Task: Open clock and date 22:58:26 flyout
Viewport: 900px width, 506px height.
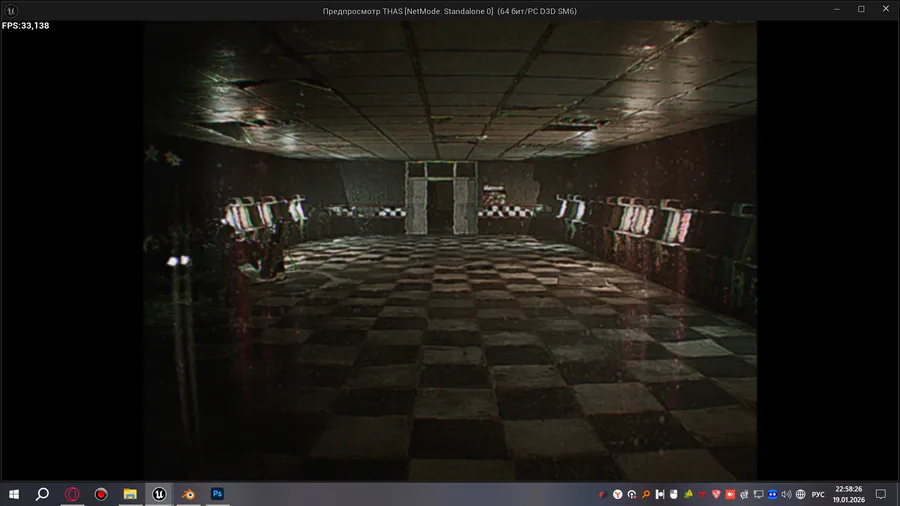Action: 848,494
